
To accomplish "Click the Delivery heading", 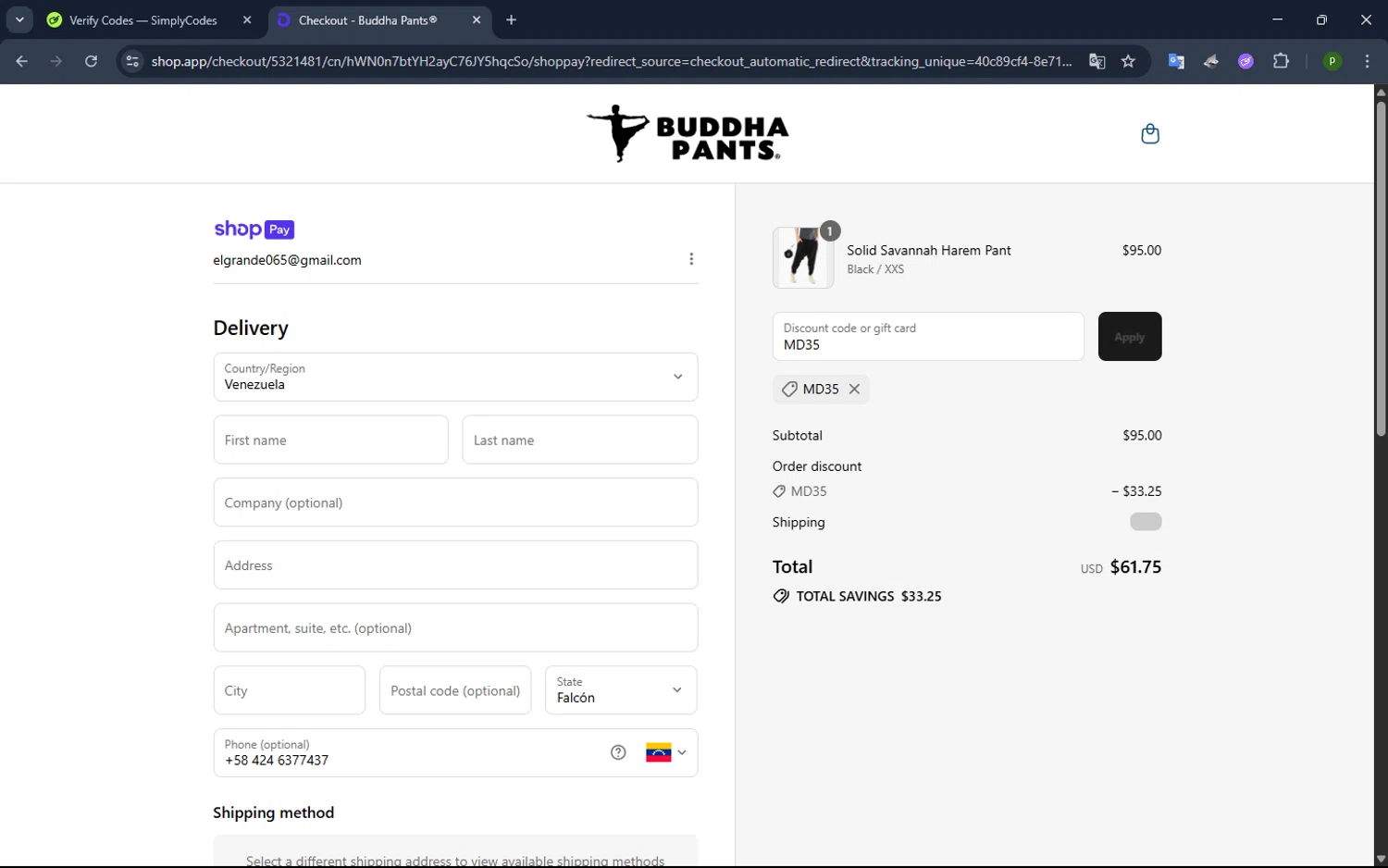I will tap(251, 329).
